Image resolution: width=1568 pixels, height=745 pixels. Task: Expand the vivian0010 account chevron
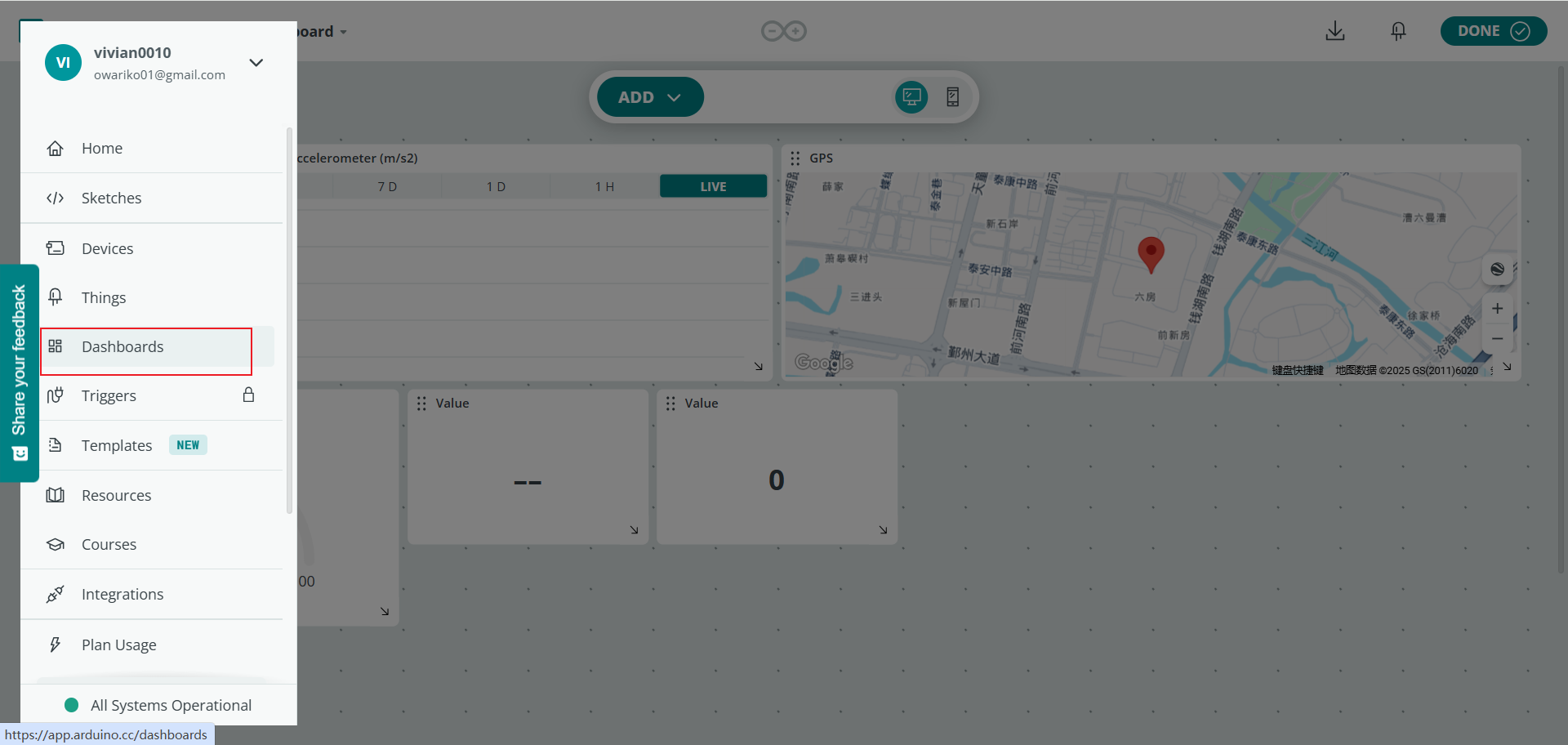(x=256, y=63)
